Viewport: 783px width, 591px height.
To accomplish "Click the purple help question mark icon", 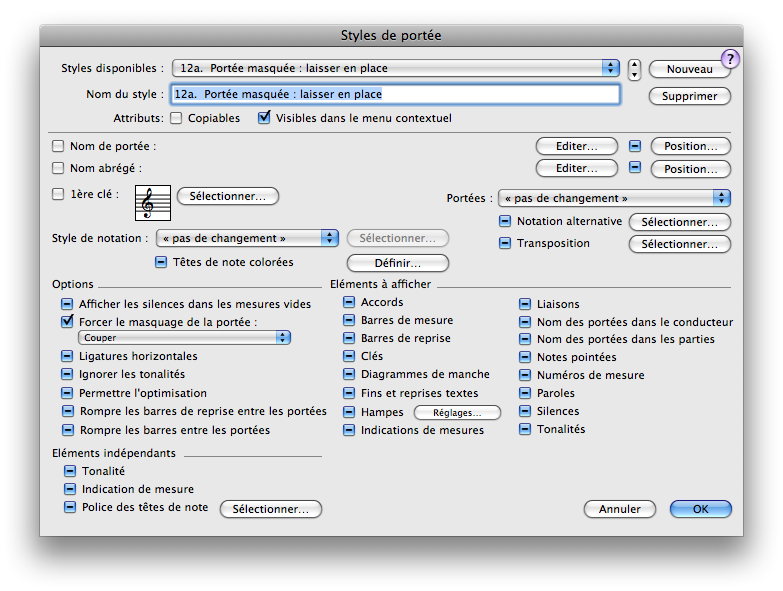I will pyautogui.click(x=730, y=59).
